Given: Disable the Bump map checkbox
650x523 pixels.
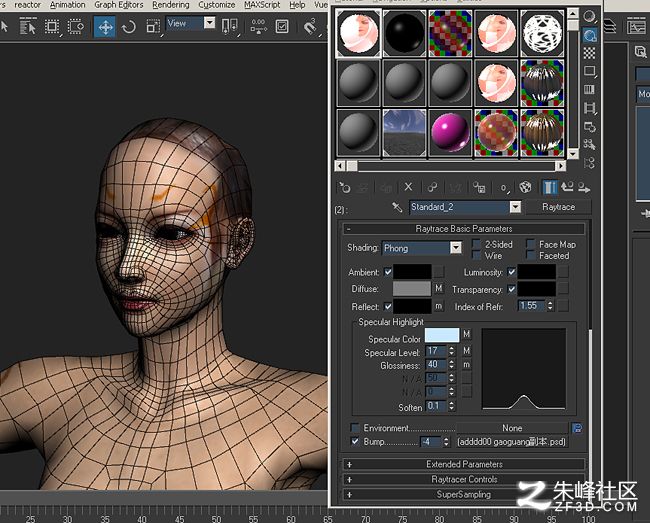Looking at the screenshot, I should point(355,442).
